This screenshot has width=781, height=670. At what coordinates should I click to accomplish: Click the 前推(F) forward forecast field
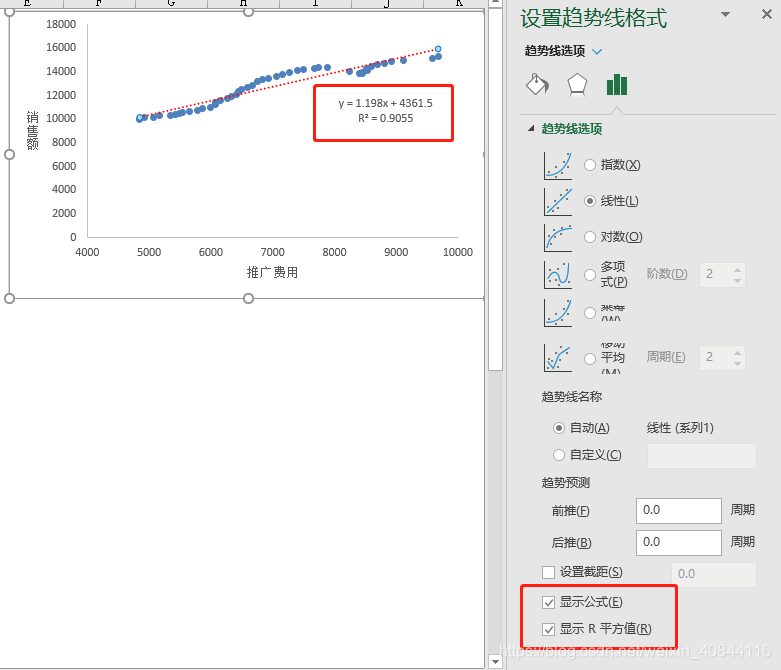(x=678, y=511)
